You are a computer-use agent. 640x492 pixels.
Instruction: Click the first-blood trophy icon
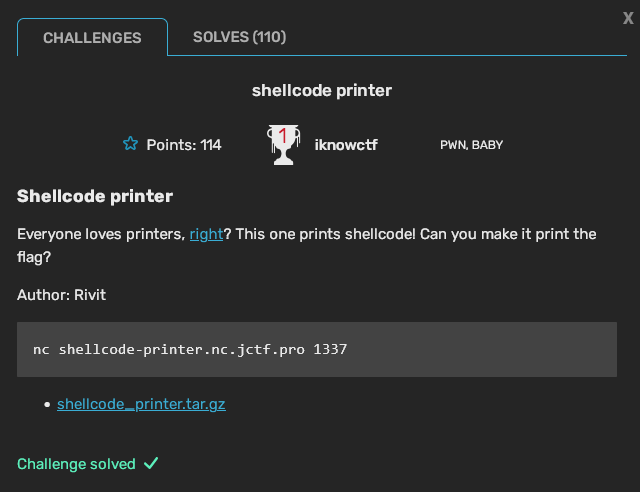coord(282,144)
